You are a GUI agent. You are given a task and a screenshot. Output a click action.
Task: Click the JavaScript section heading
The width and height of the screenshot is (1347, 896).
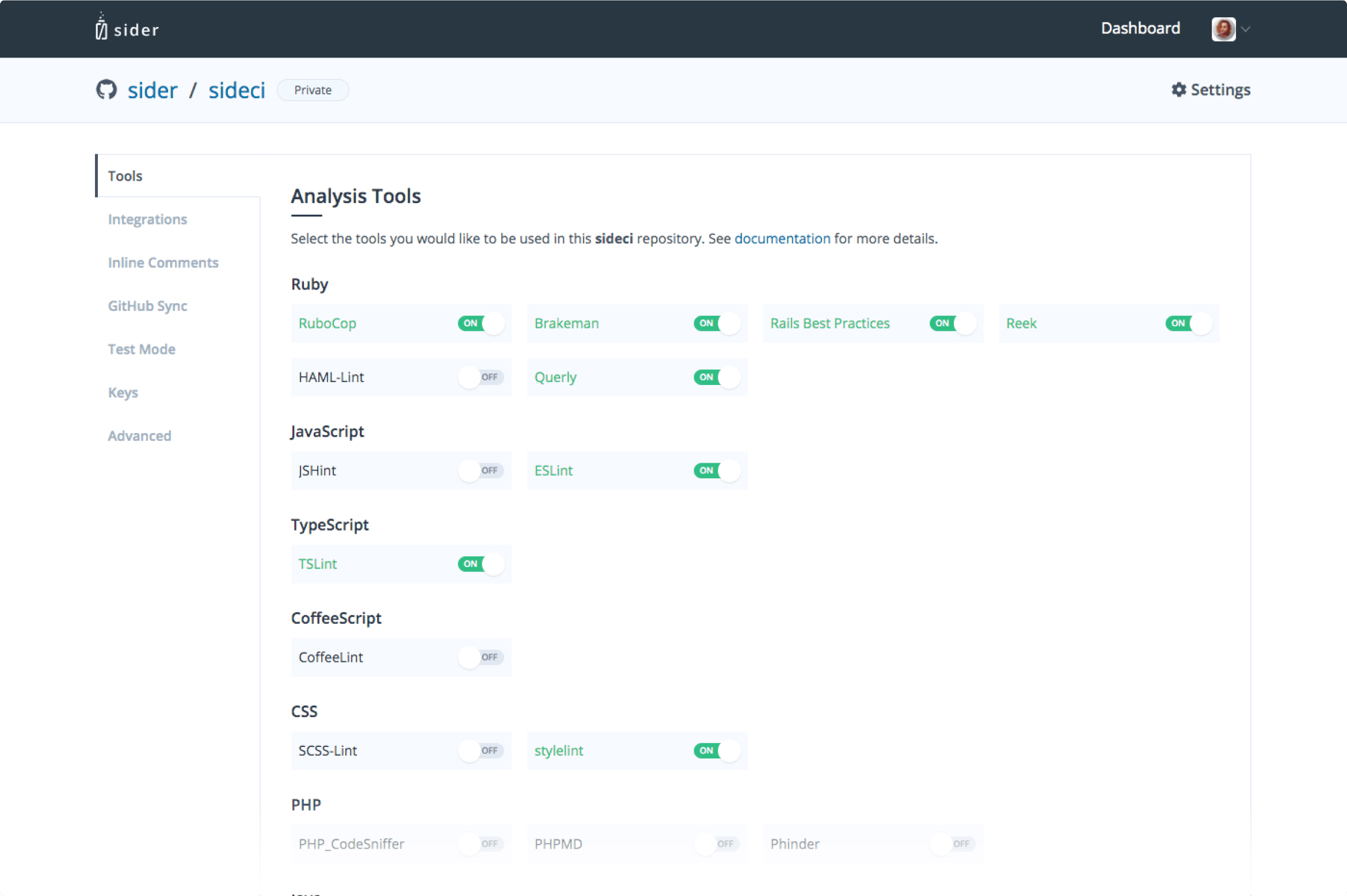(x=328, y=432)
